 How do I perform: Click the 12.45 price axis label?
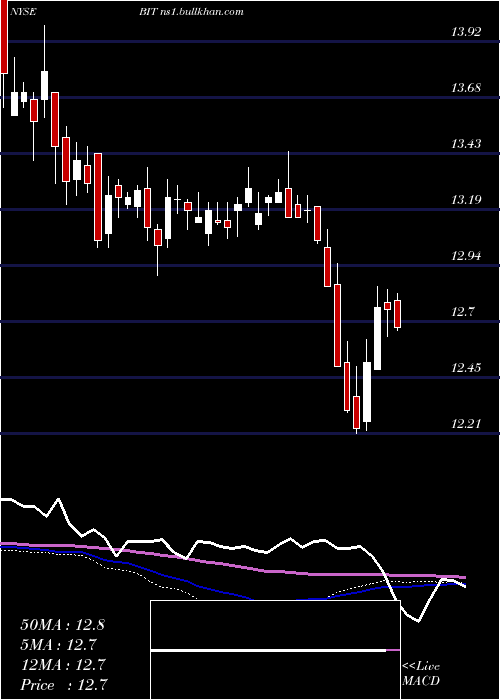[x=467, y=368]
